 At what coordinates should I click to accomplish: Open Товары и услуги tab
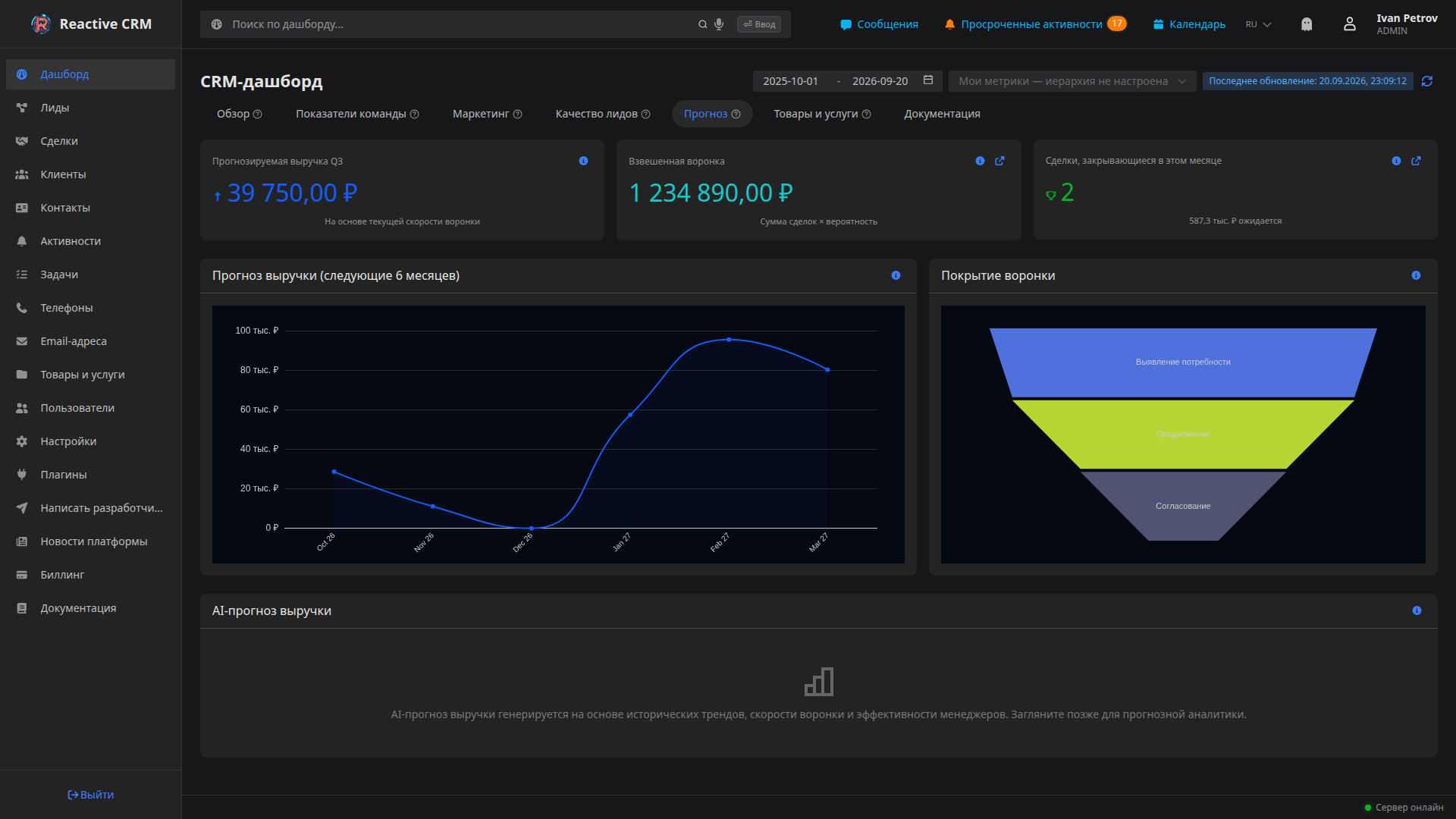click(822, 114)
